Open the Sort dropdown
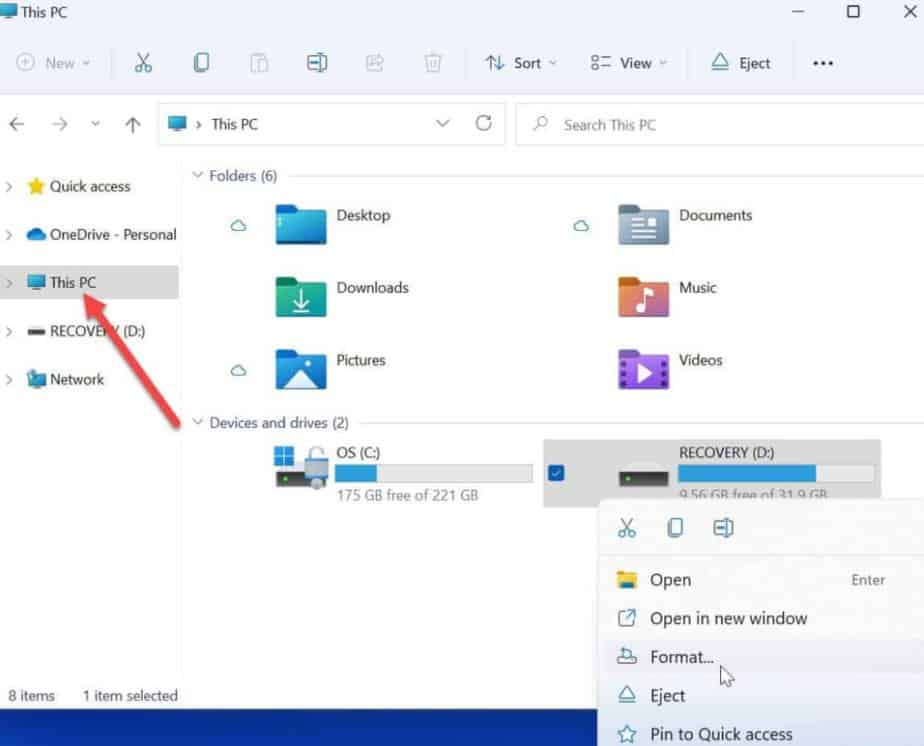Viewport: 924px width, 746px height. click(521, 62)
